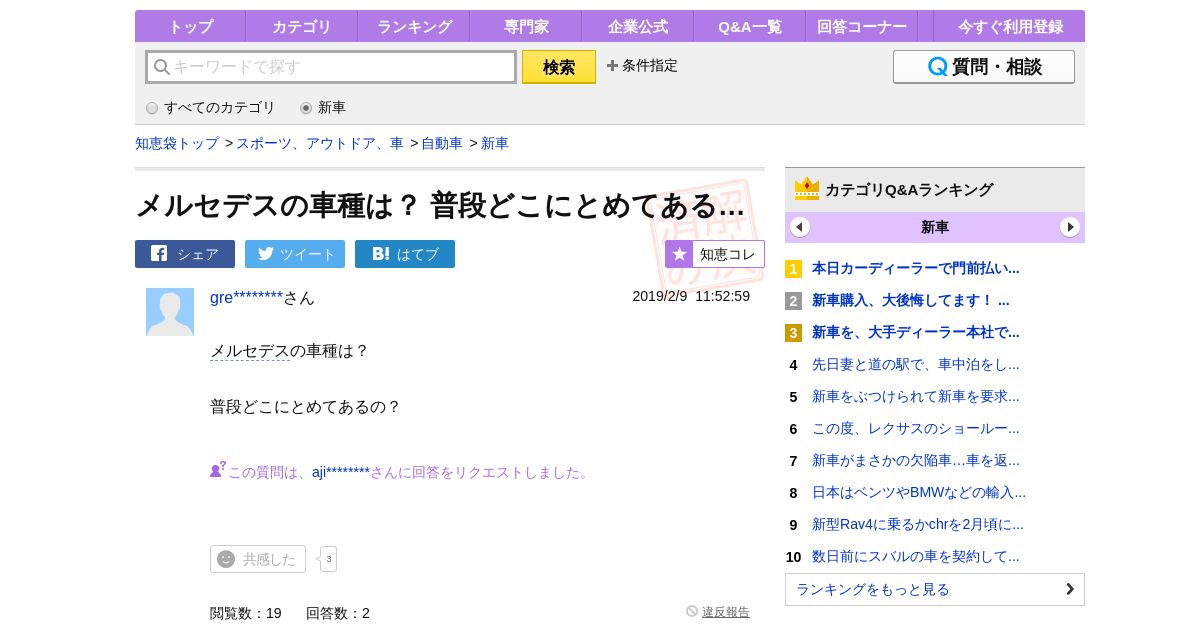Select the 新車 radio button

pos(306,108)
